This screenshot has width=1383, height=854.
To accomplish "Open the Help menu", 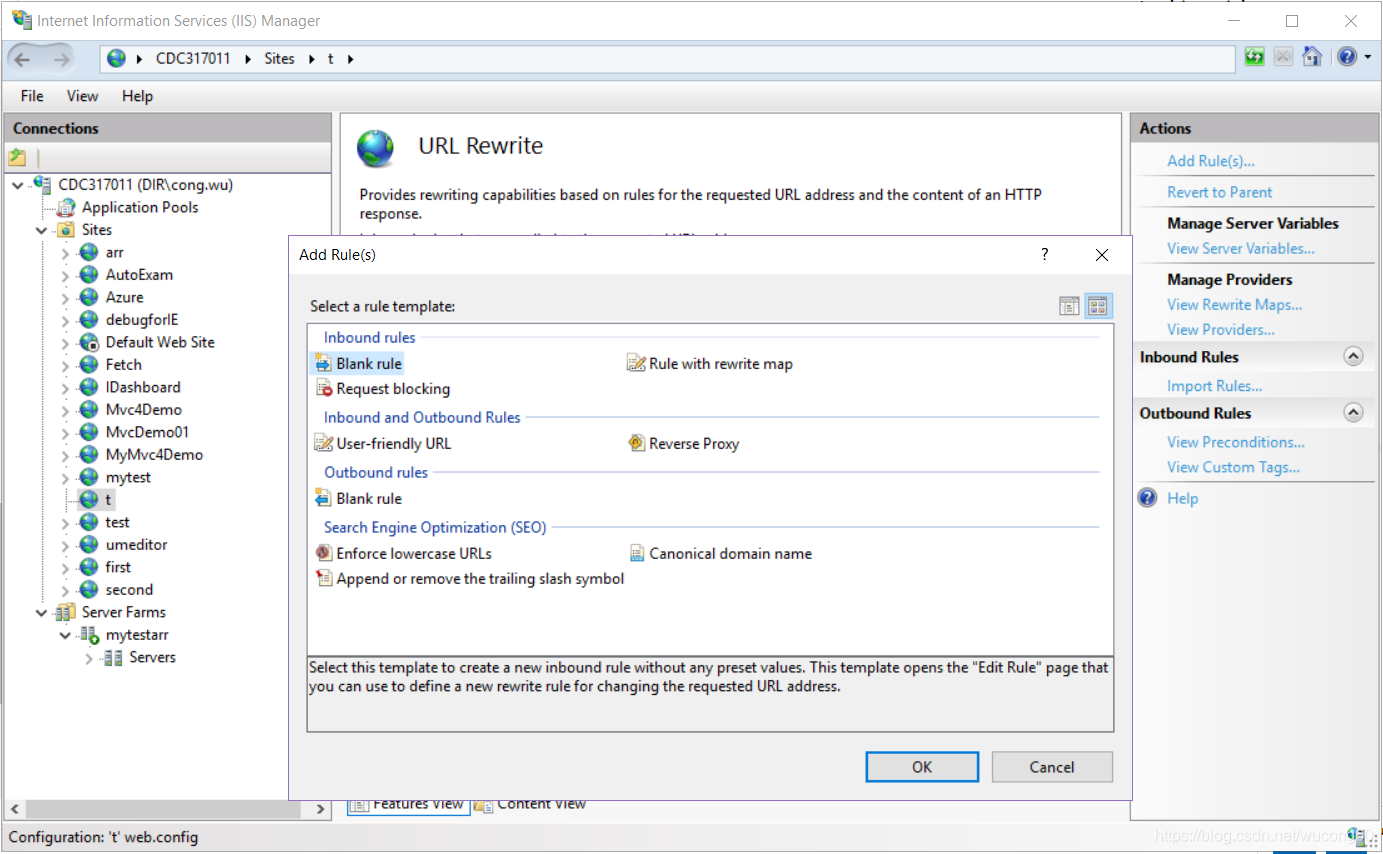I will click(137, 96).
